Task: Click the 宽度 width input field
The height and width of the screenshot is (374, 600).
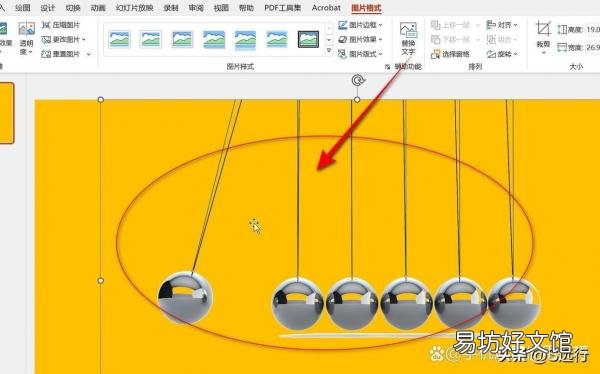Action: point(593,47)
